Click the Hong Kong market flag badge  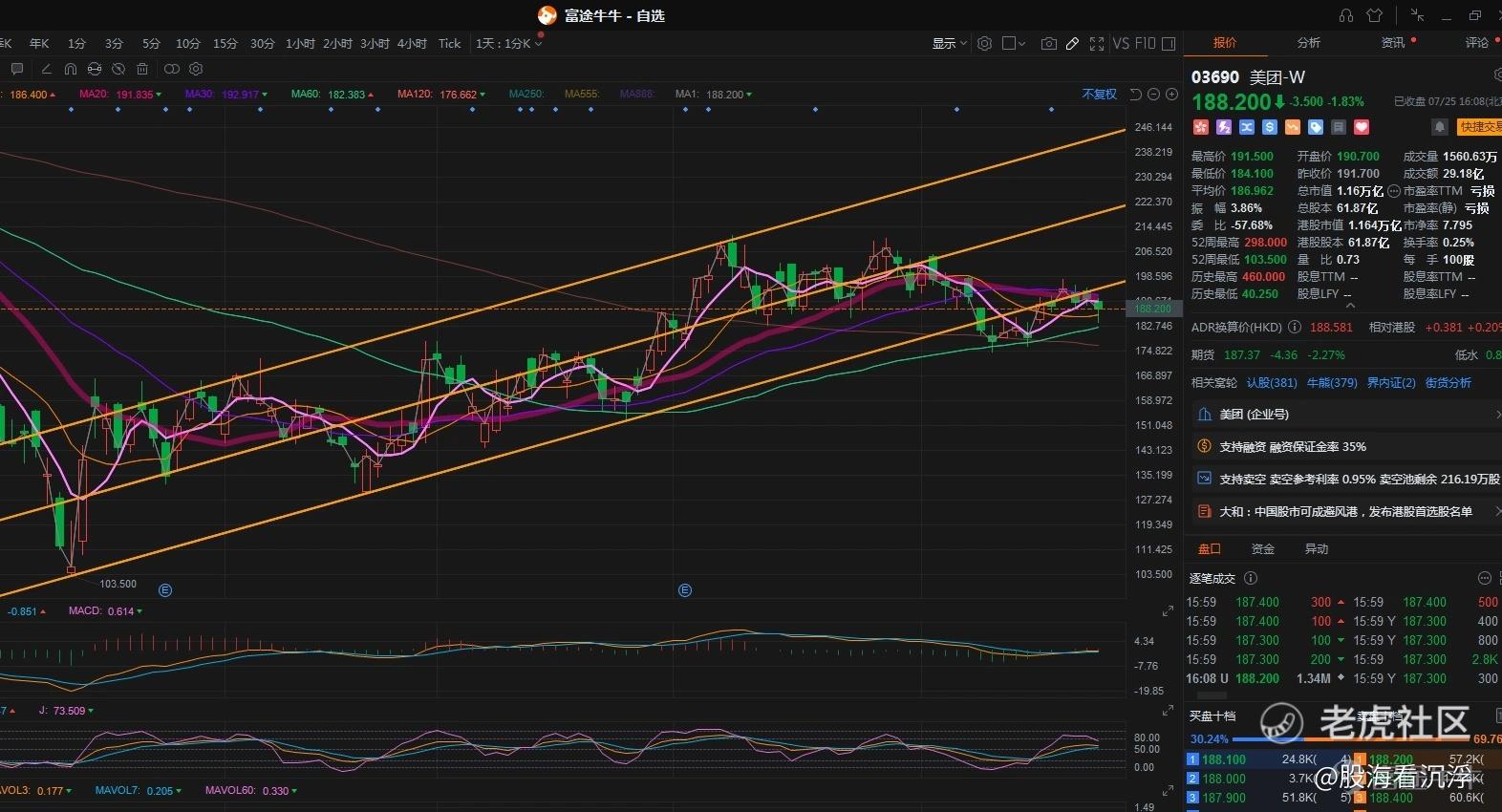click(x=1200, y=127)
